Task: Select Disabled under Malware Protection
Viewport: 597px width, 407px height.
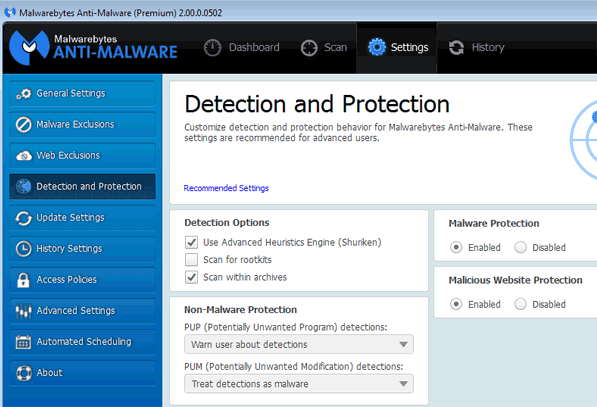Action: 520,247
